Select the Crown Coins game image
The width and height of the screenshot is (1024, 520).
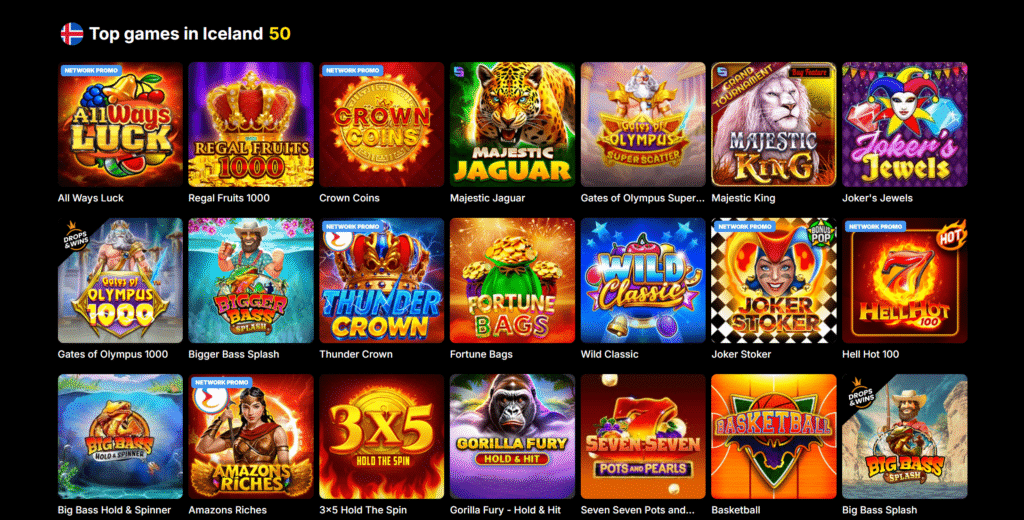coord(381,125)
